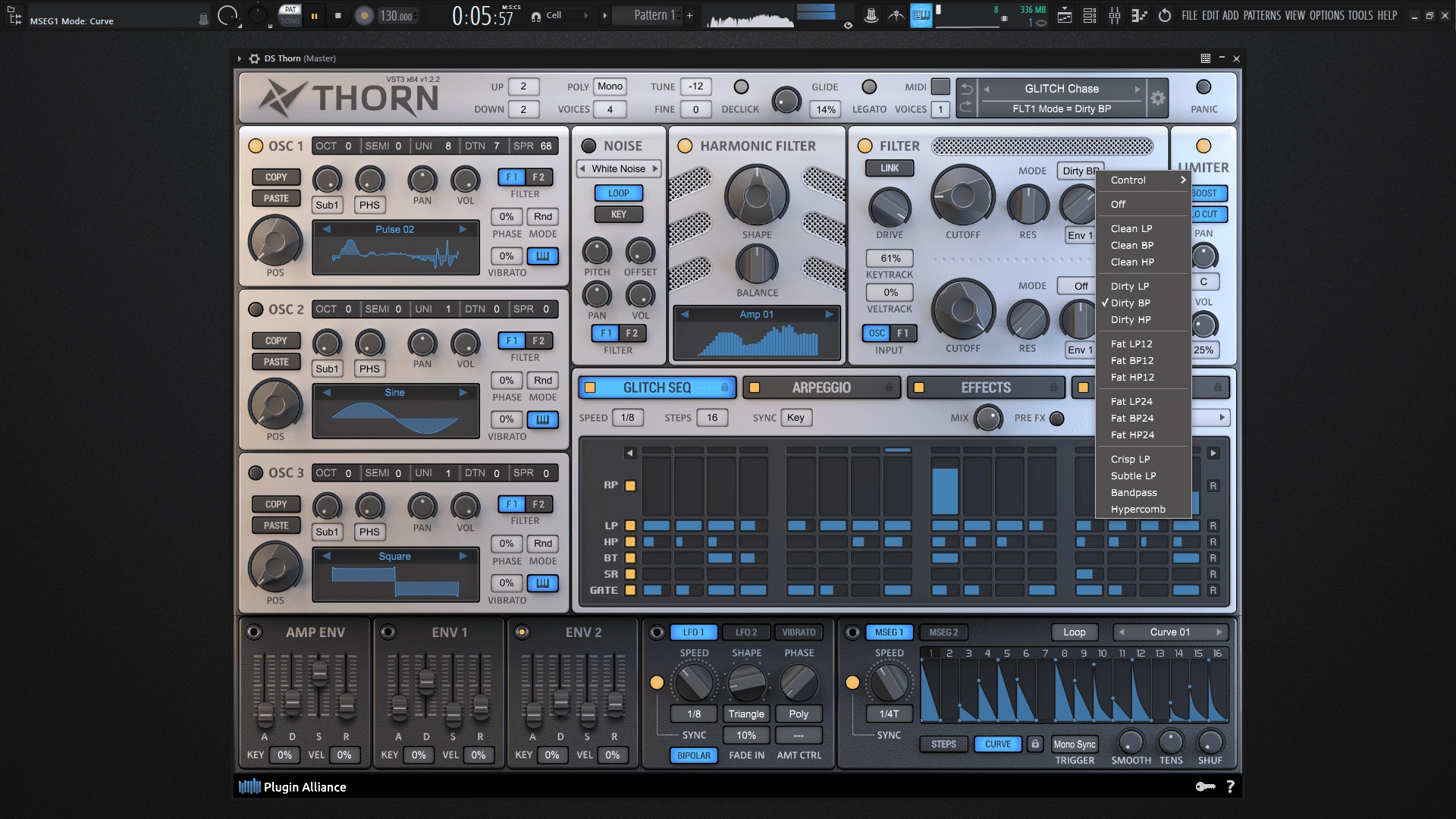Open the second filter MODE Off dropdown

(x=1081, y=286)
